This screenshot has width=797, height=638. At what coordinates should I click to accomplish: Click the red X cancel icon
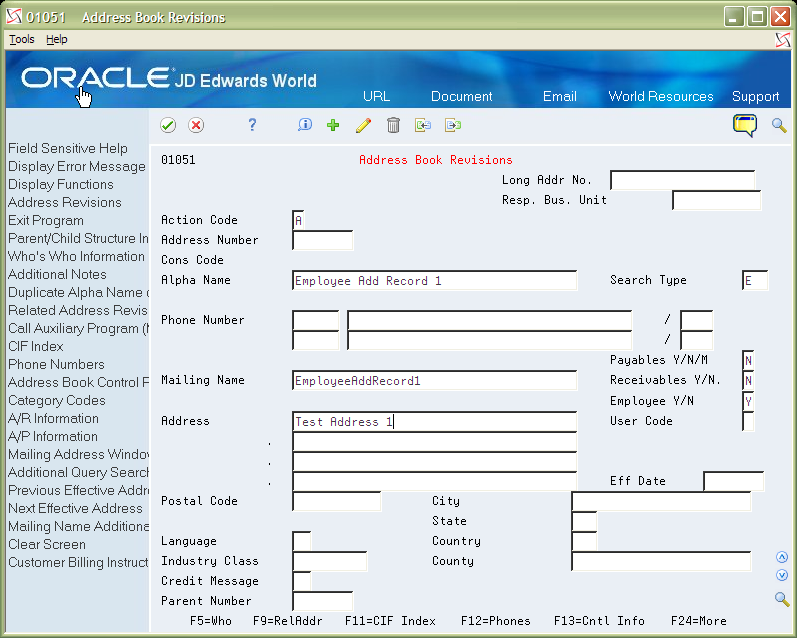point(196,125)
